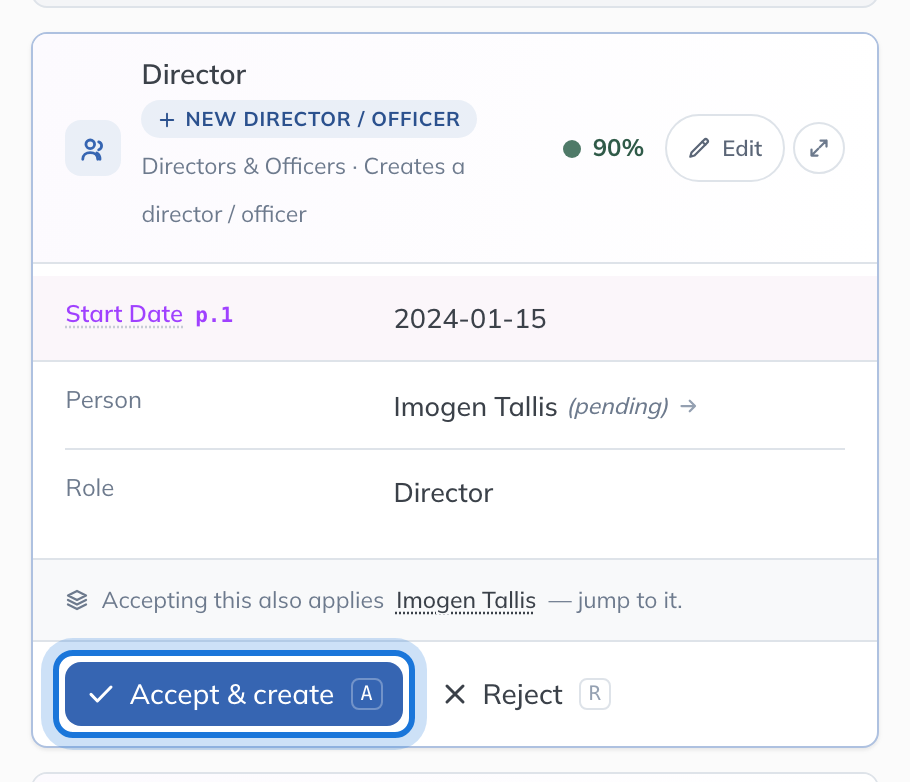910x782 pixels.
Task: Open the p.1 page reference
Action: pos(214,315)
